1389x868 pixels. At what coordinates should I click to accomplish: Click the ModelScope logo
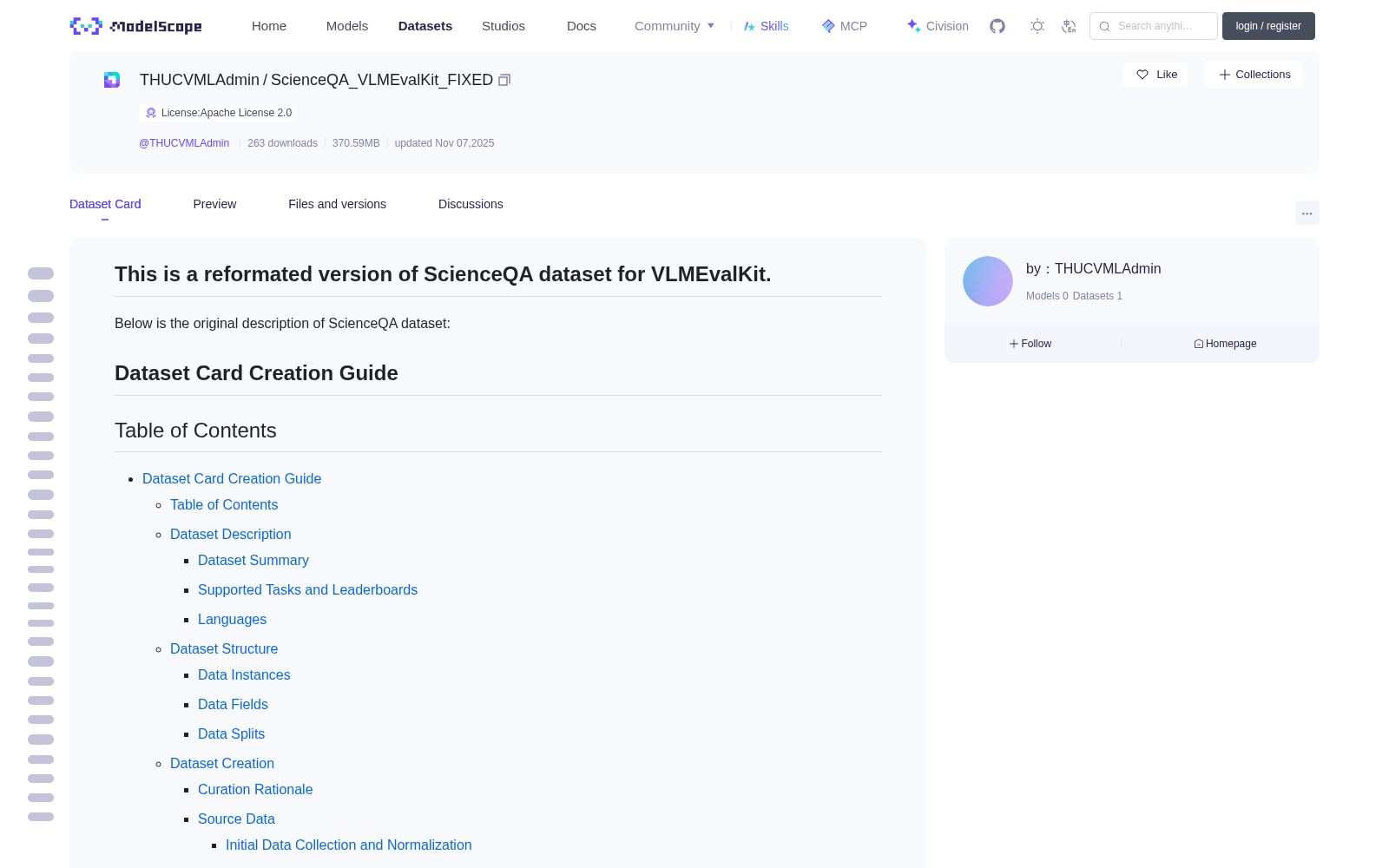[x=135, y=26]
